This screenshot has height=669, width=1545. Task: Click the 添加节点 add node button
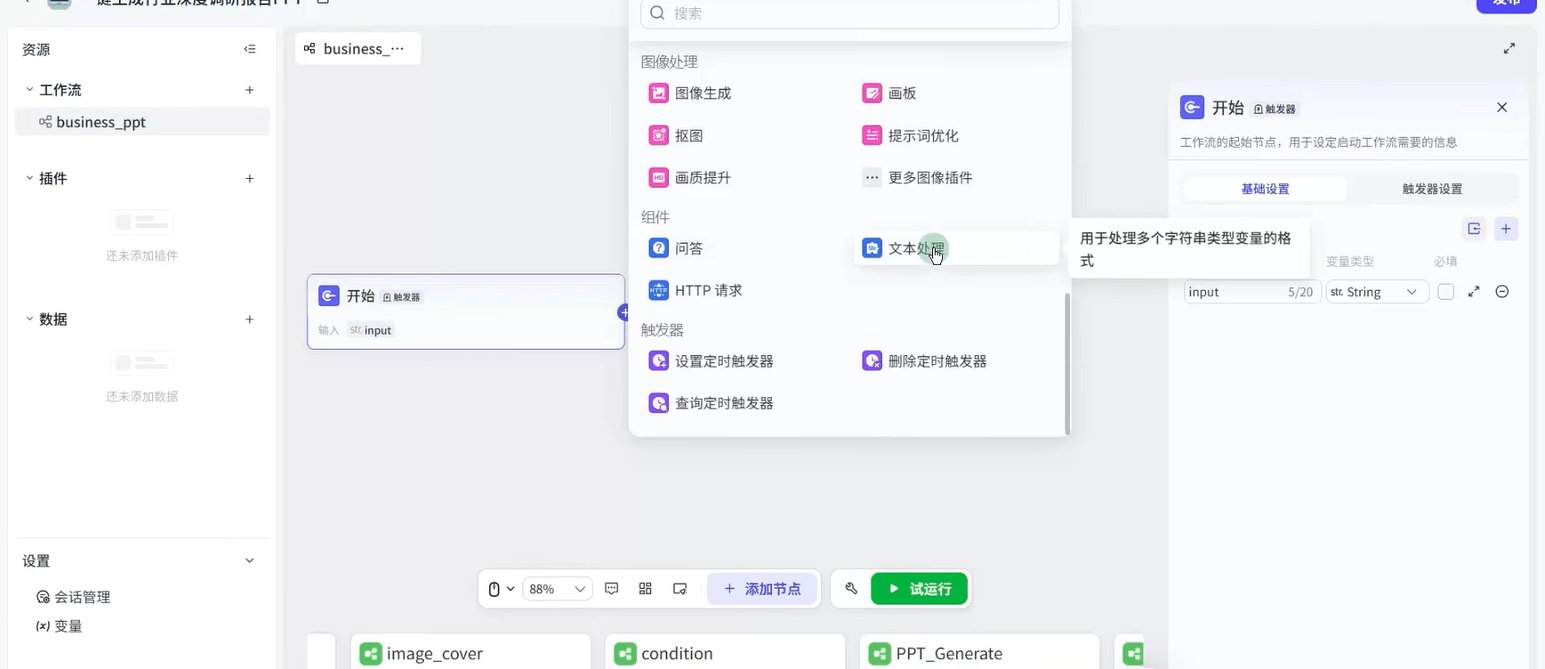point(762,589)
